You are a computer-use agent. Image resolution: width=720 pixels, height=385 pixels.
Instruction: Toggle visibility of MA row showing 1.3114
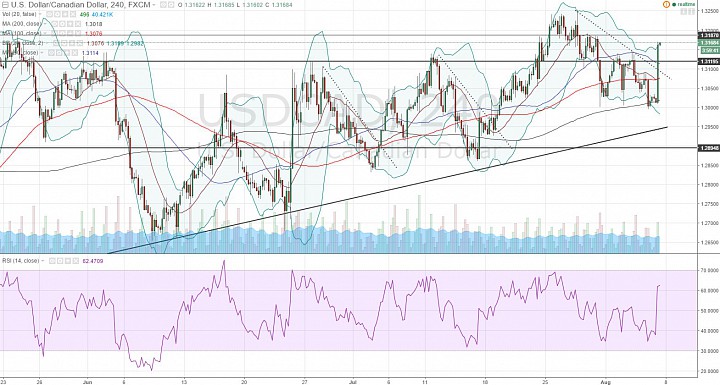click(x=51, y=53)
